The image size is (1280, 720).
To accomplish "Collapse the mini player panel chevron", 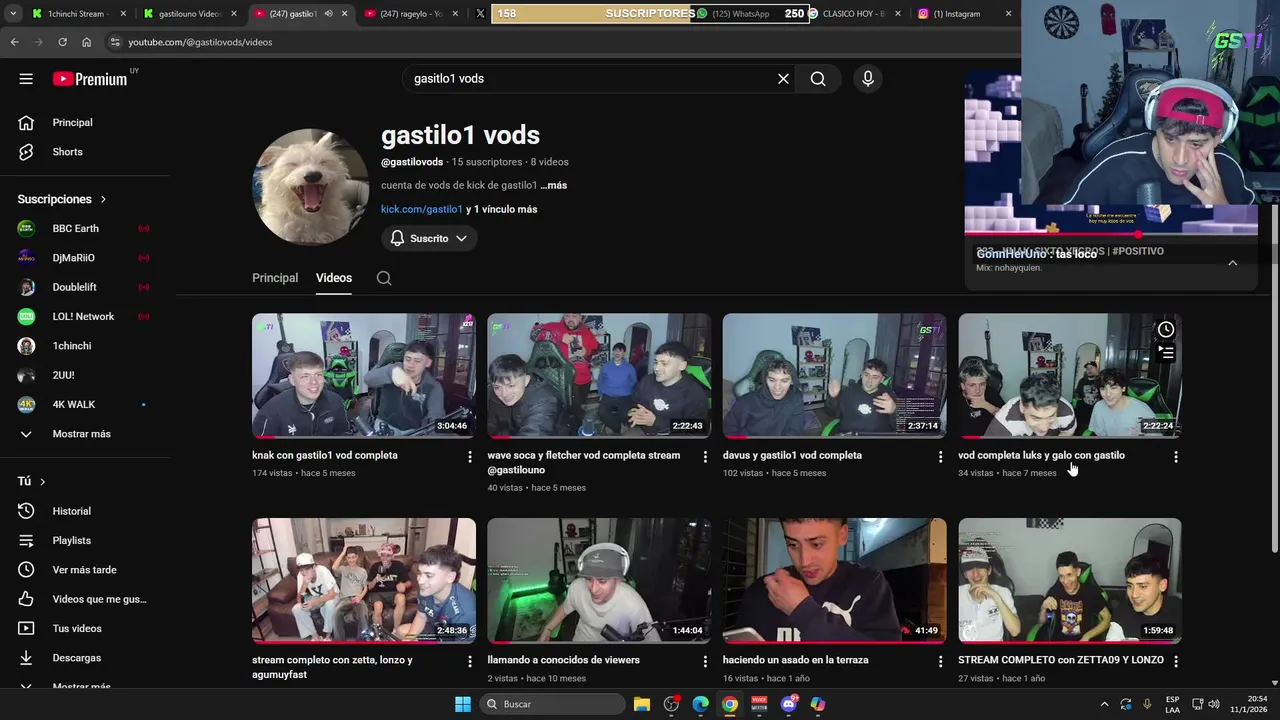I will pyautogui.click(x=1232, y=262).
